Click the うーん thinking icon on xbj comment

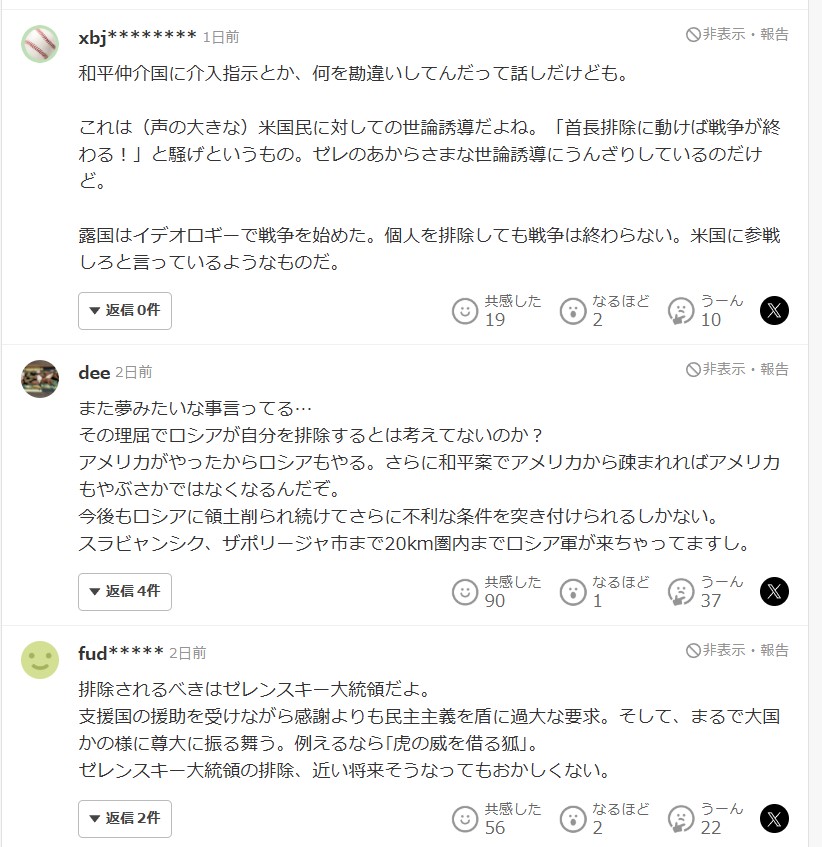(680, 311)
